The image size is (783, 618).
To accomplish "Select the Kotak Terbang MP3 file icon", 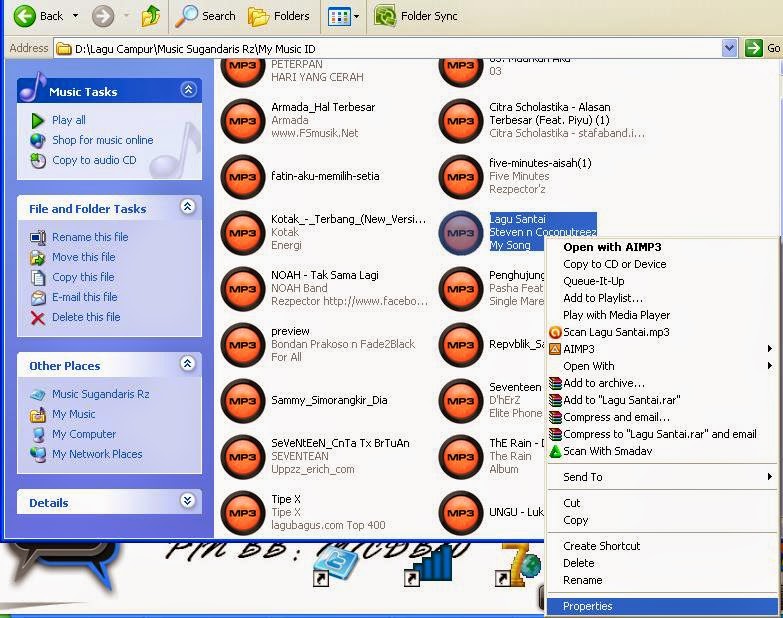I will pyautogui.click(x=243, y=233).
